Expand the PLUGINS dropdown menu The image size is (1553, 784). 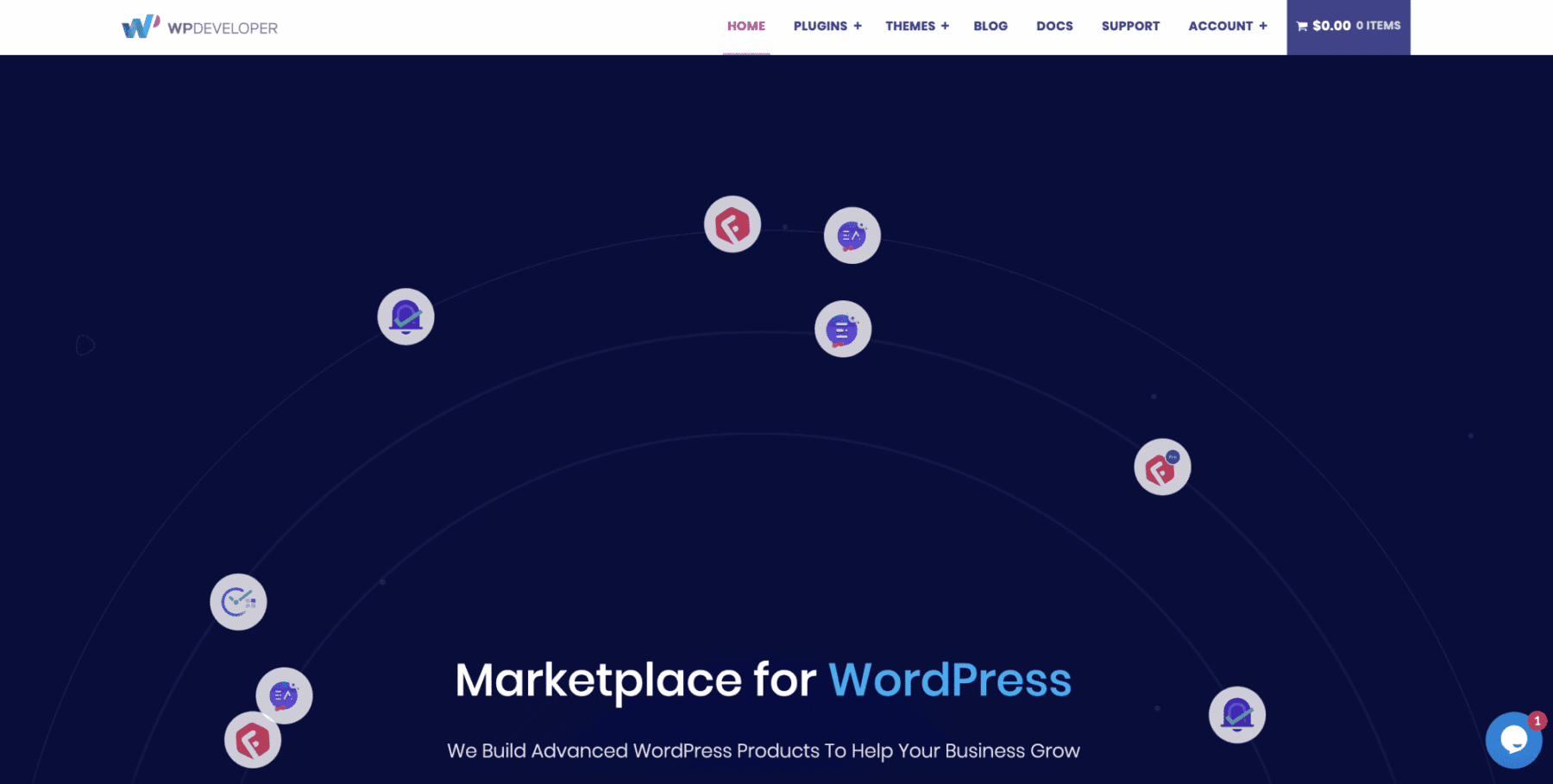point(826,26)
